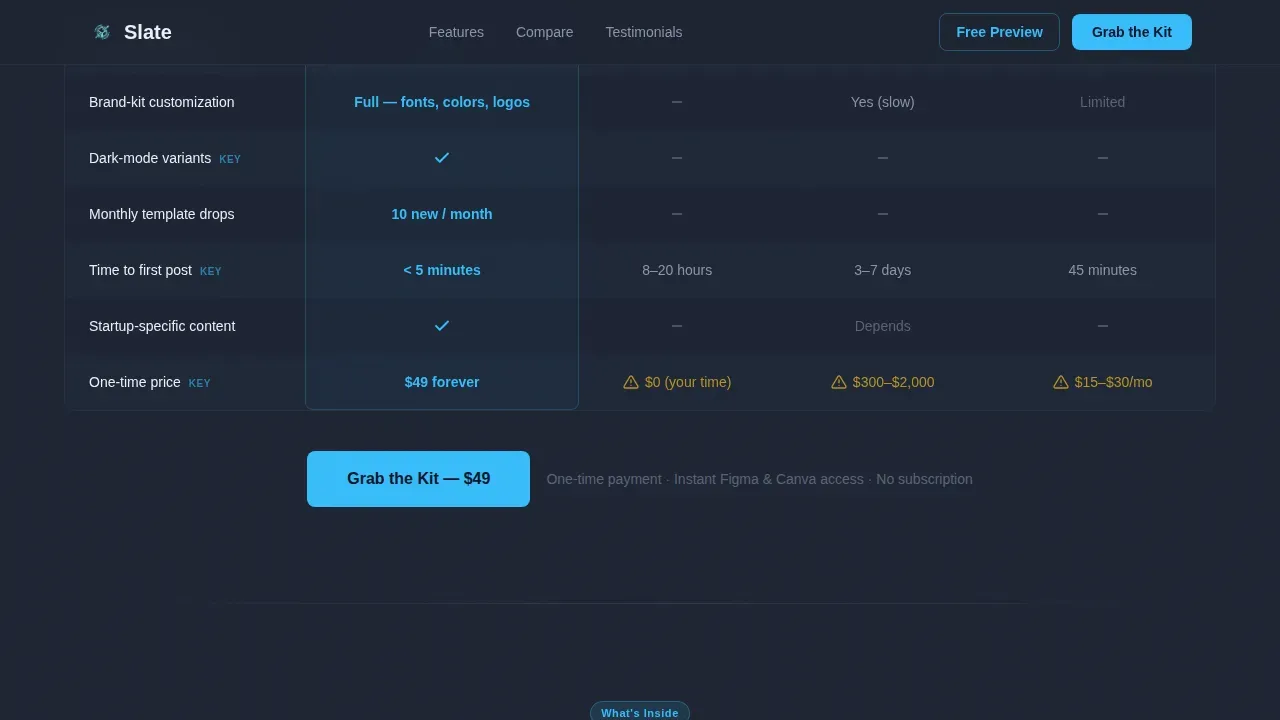
Task: Click the 'Yes (slow)' cell
Action: pos(882,102)
